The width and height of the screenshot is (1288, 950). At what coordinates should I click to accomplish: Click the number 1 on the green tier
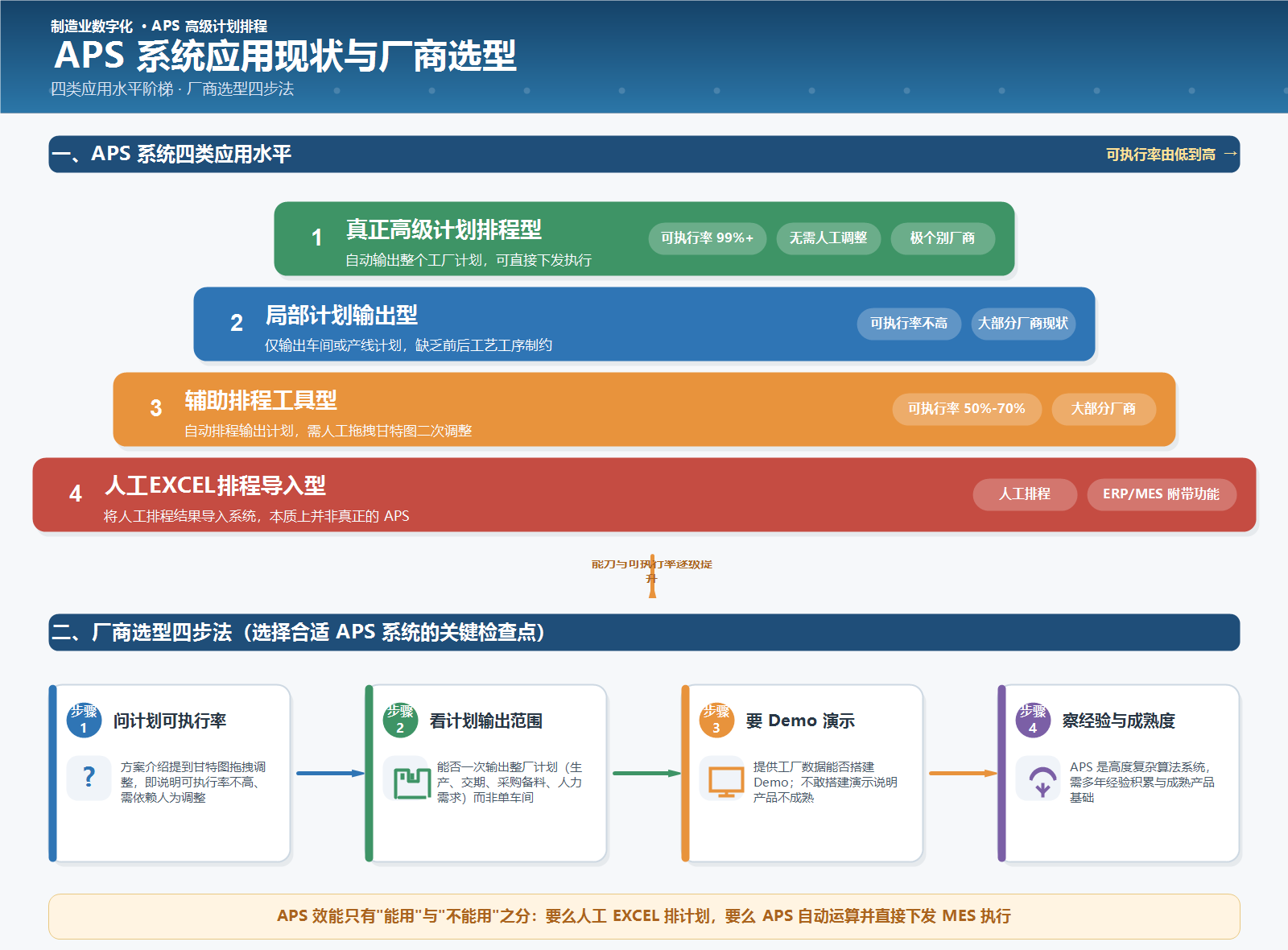tap(317, 237)
